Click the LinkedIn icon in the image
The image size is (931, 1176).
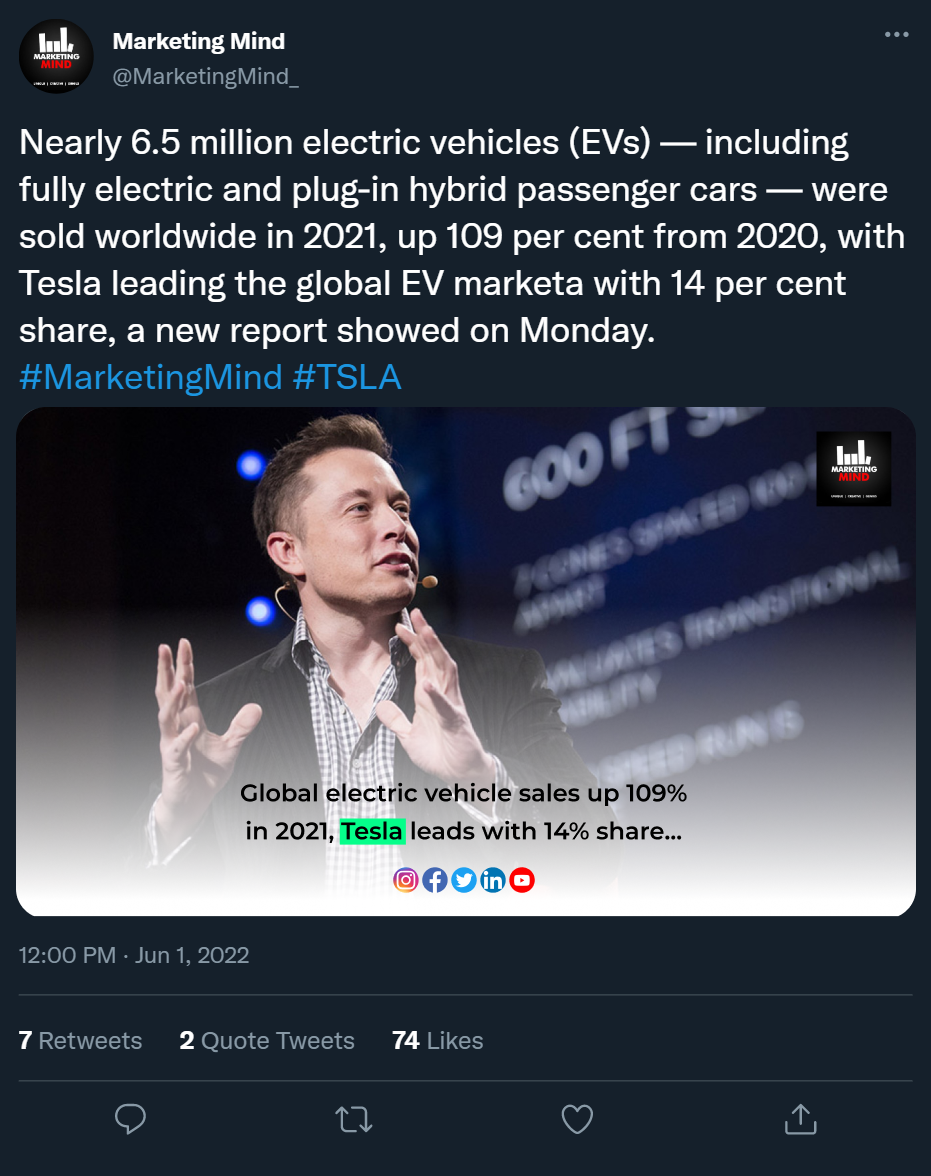493,880
